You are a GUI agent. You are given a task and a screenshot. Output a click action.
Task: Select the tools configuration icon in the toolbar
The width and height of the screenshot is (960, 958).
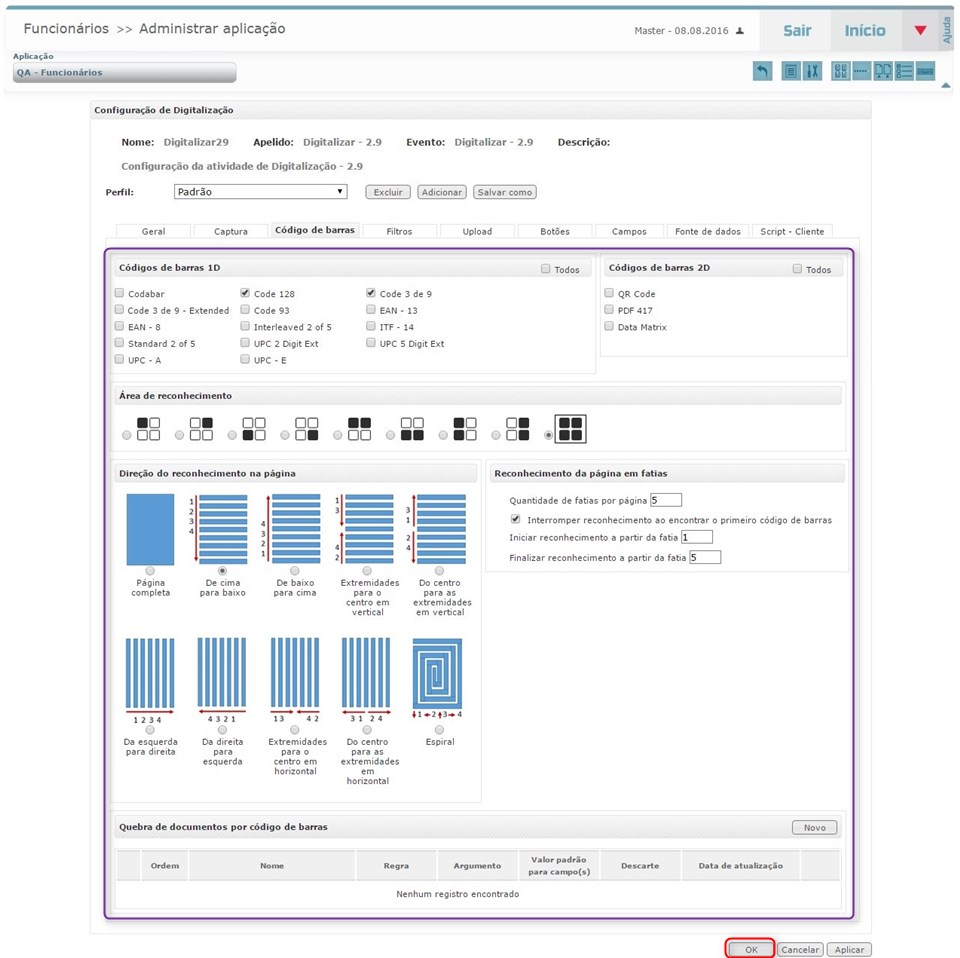pyautogui.click(x=812, y=71)
